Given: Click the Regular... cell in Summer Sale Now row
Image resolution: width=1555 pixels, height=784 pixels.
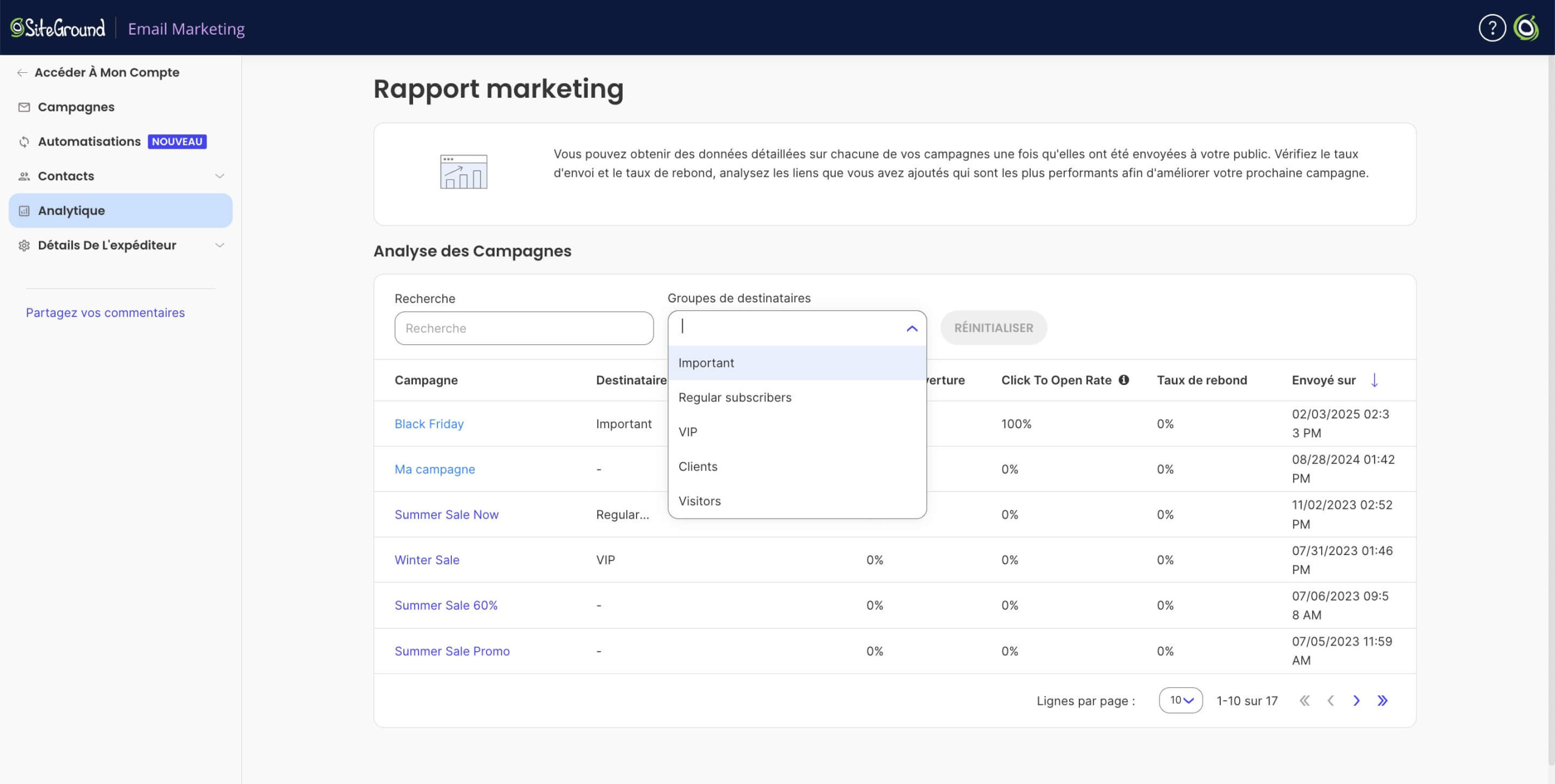Looking at the screenshot, I should point(622,515).
